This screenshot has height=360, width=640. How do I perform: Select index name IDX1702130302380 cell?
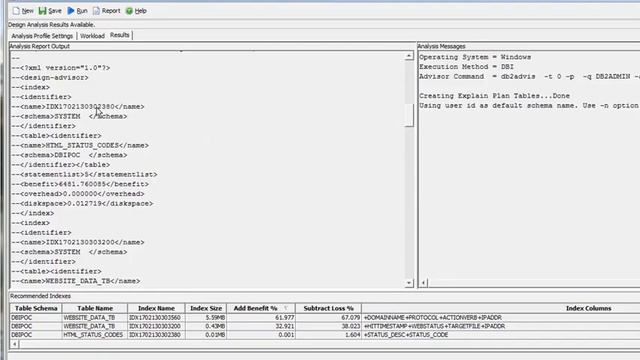[156, 335]
